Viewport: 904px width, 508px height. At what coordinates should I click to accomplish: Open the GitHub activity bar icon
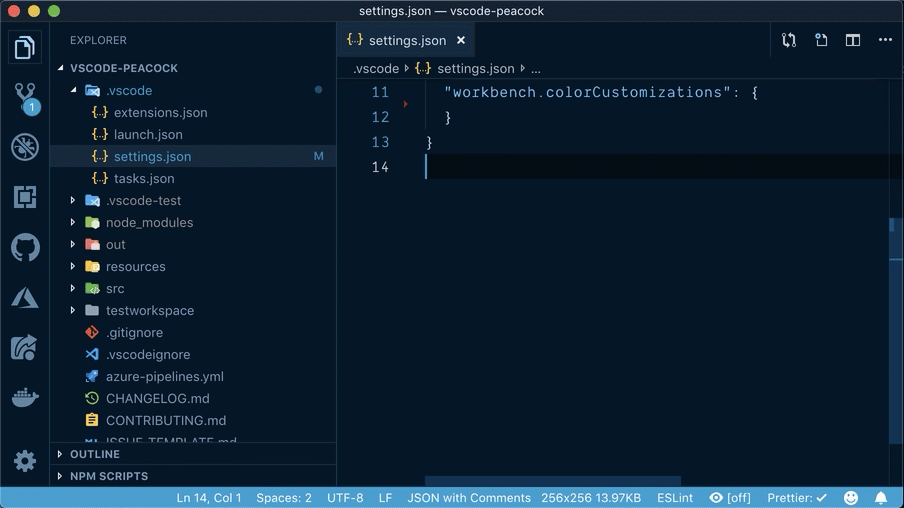click(25, 247)
